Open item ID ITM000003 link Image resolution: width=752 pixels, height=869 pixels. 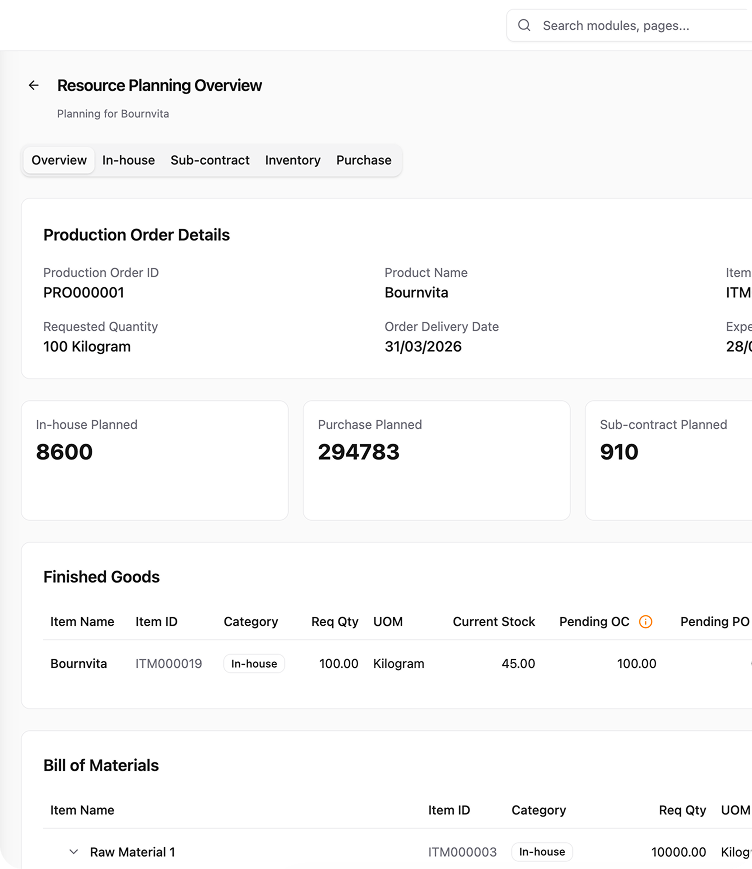[462, 852]
